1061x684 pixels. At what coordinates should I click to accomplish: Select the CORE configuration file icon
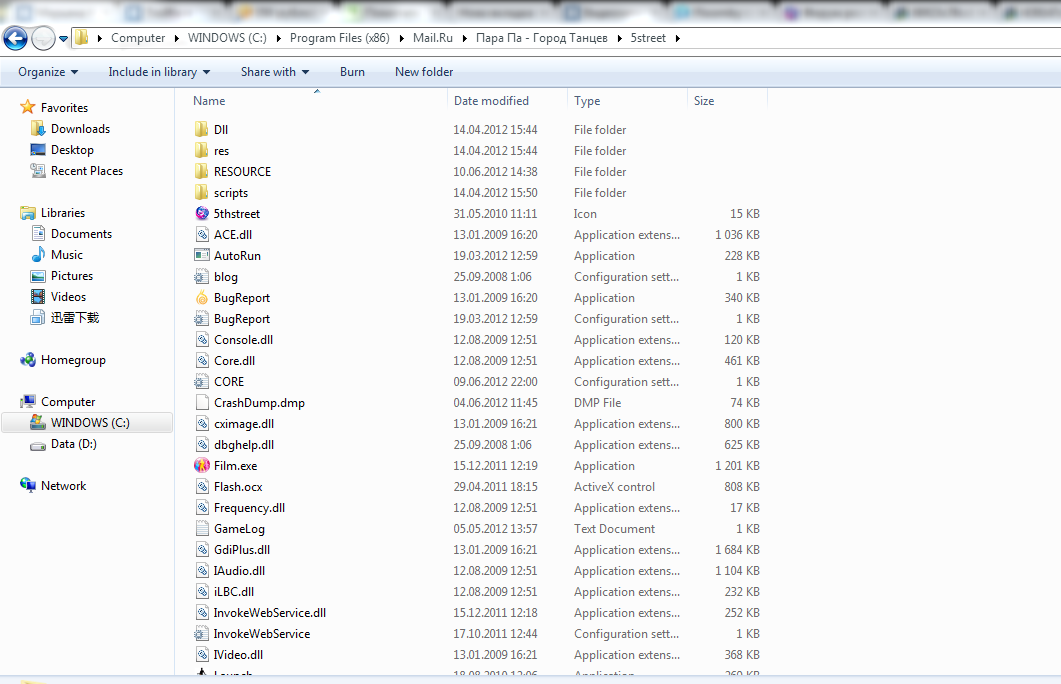pos(202,381)
